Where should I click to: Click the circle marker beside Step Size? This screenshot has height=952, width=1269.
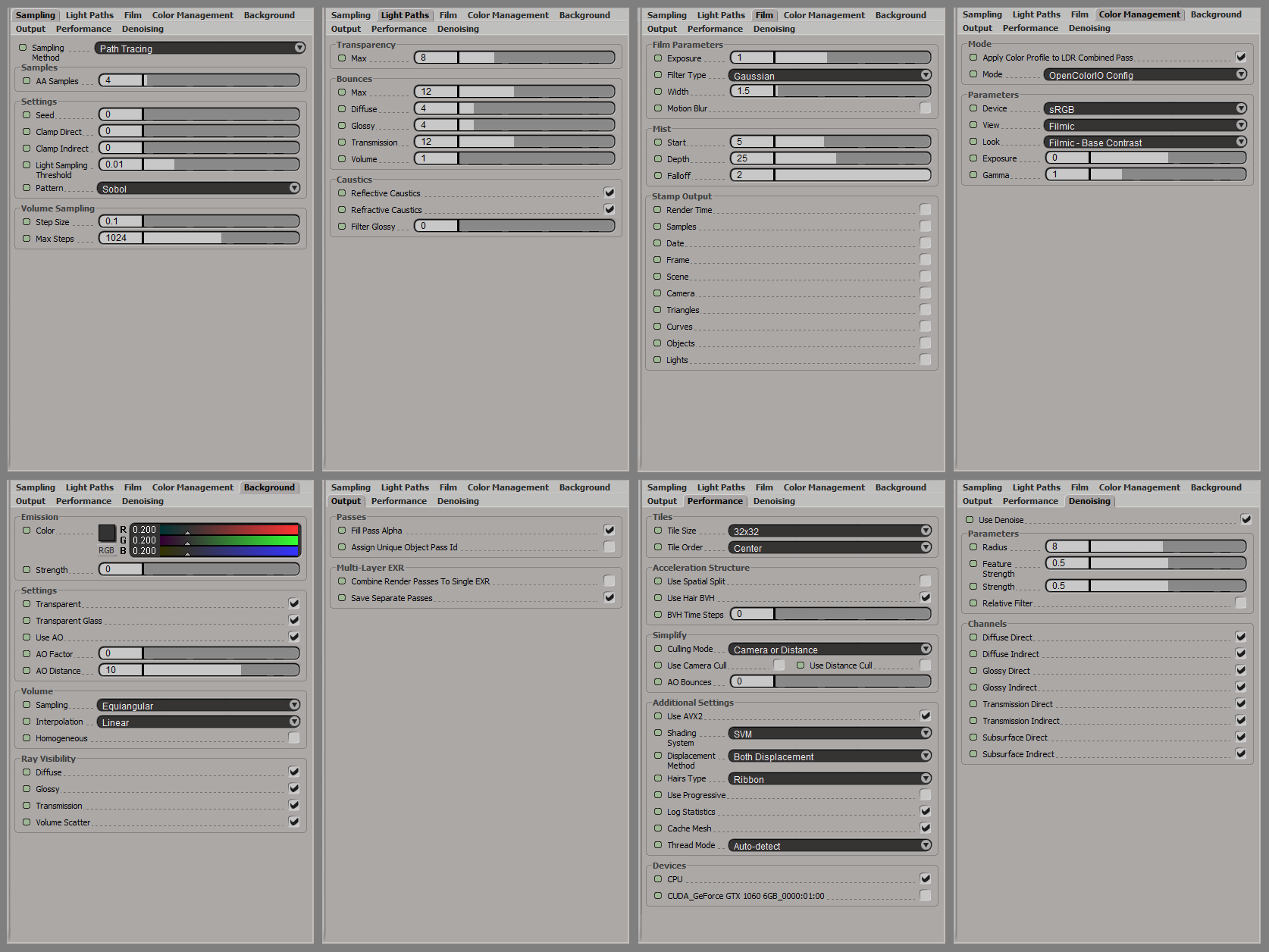[27, 222]
